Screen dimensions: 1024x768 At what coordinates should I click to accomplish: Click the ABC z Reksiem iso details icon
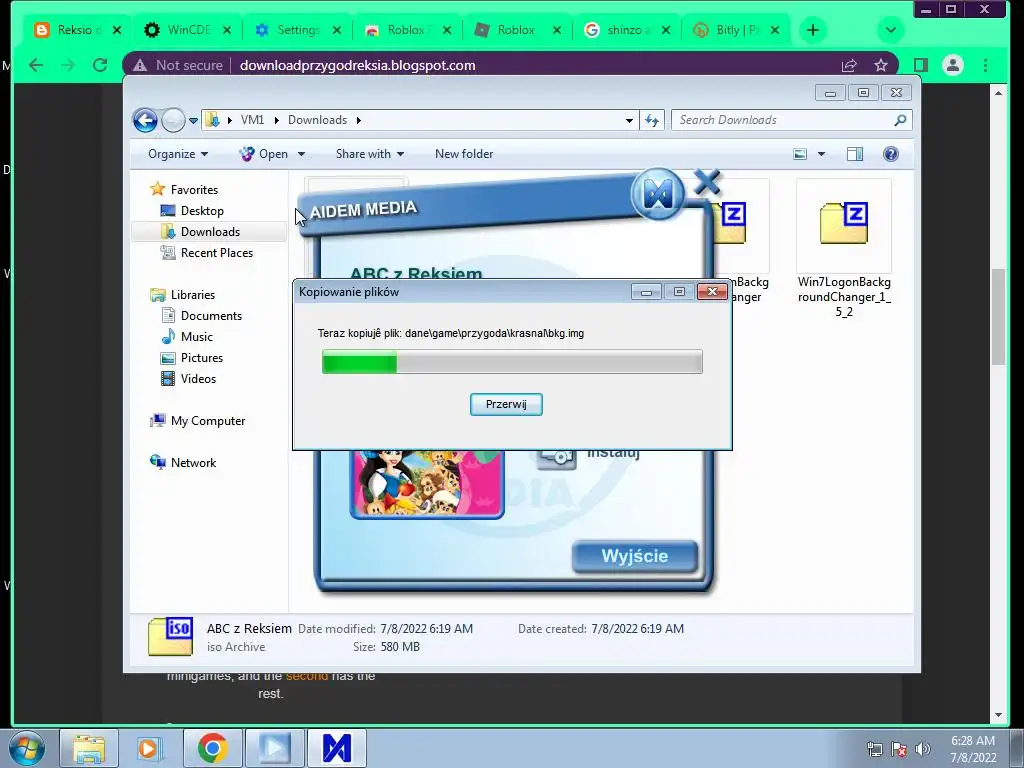tap(170, 637)
